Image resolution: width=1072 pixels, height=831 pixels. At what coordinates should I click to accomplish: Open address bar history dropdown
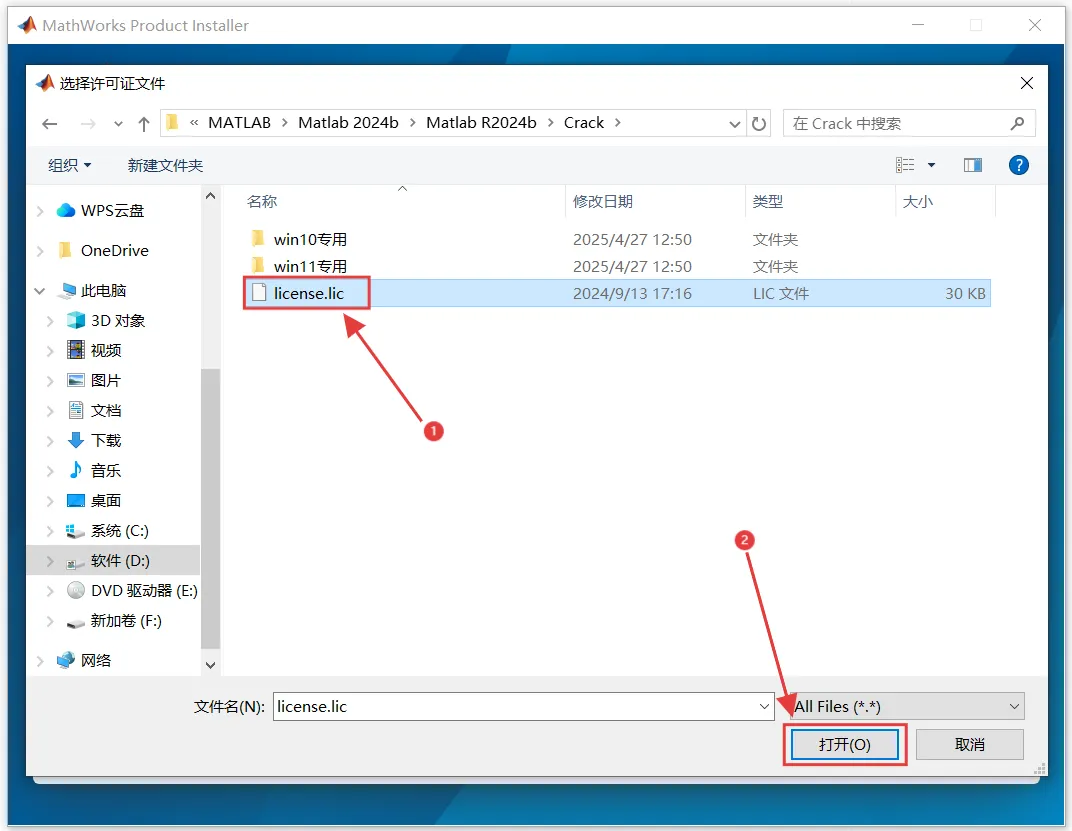pos(734,124)
